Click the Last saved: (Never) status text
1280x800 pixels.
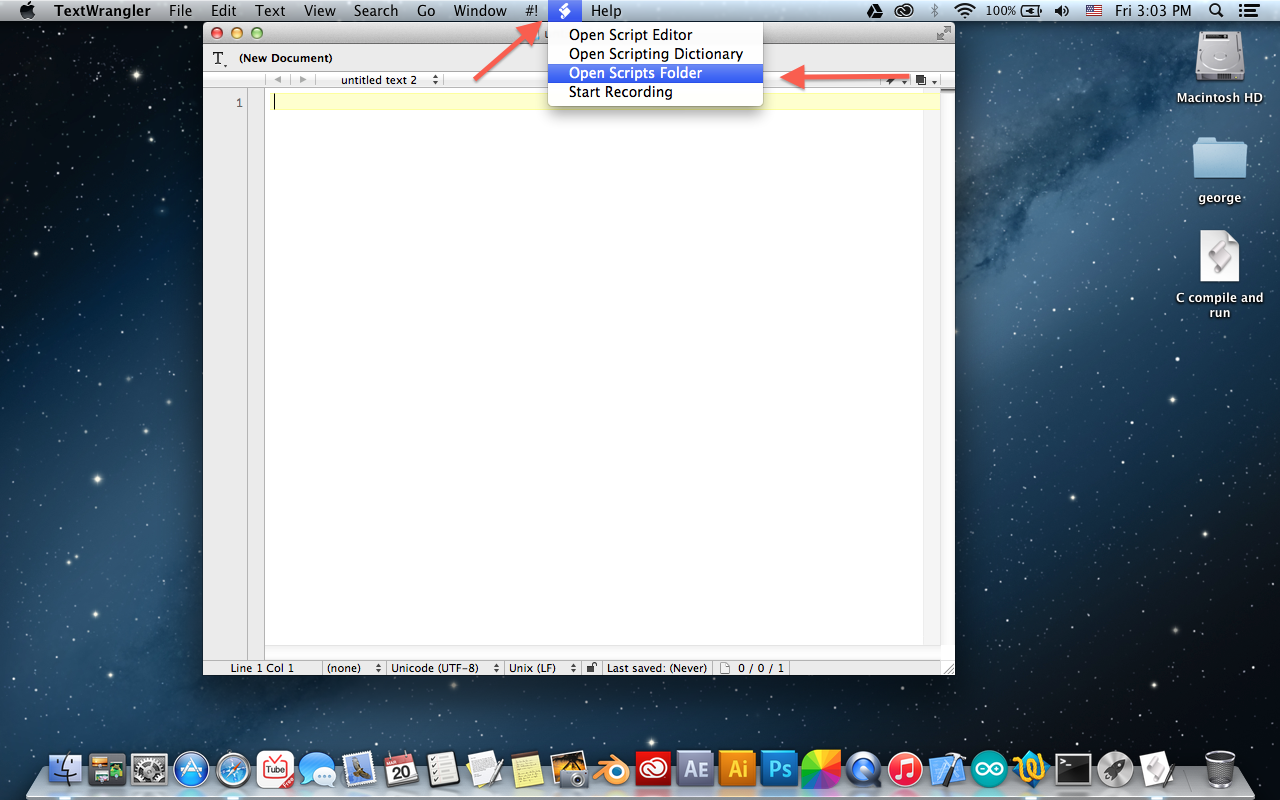pyautogui.click(x=657, y=668)
